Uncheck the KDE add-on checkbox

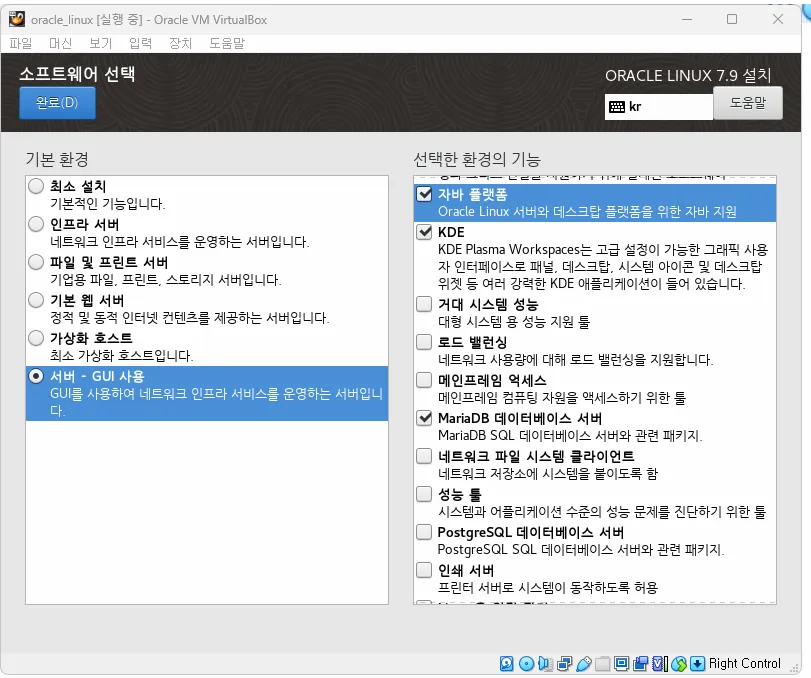[424, 232]
